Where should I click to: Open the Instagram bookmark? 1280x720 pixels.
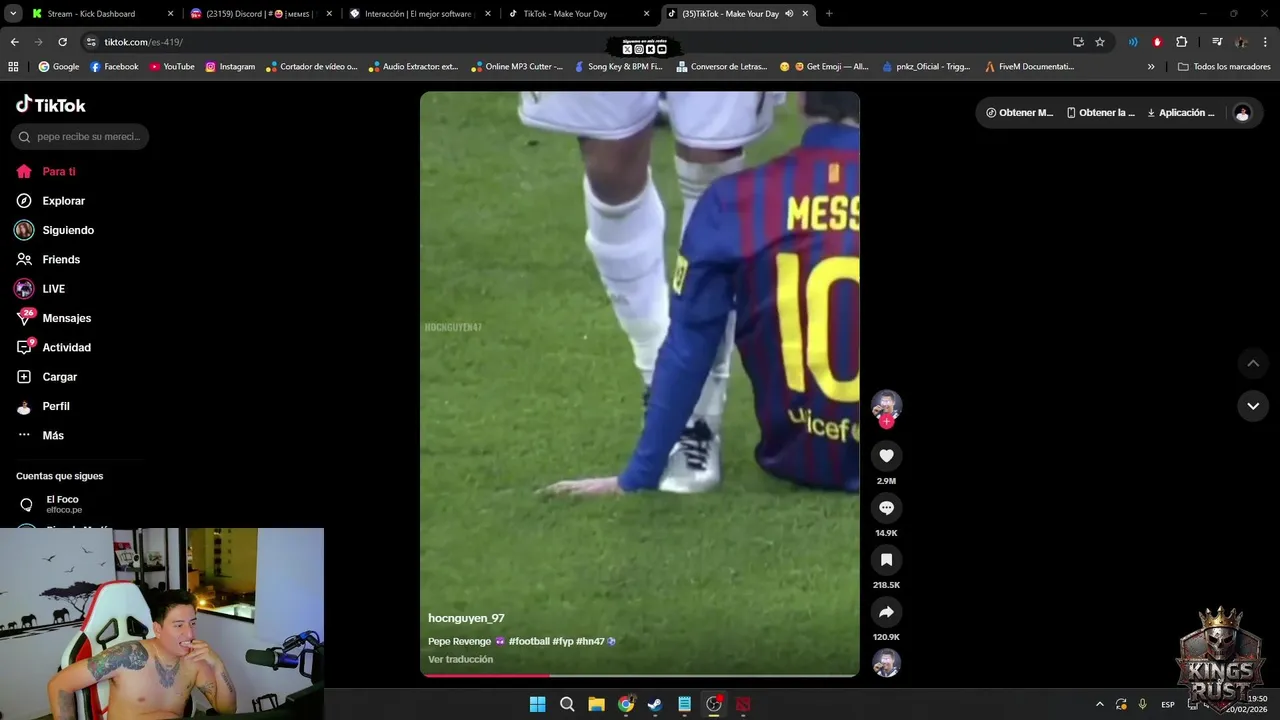coord(230,67)
